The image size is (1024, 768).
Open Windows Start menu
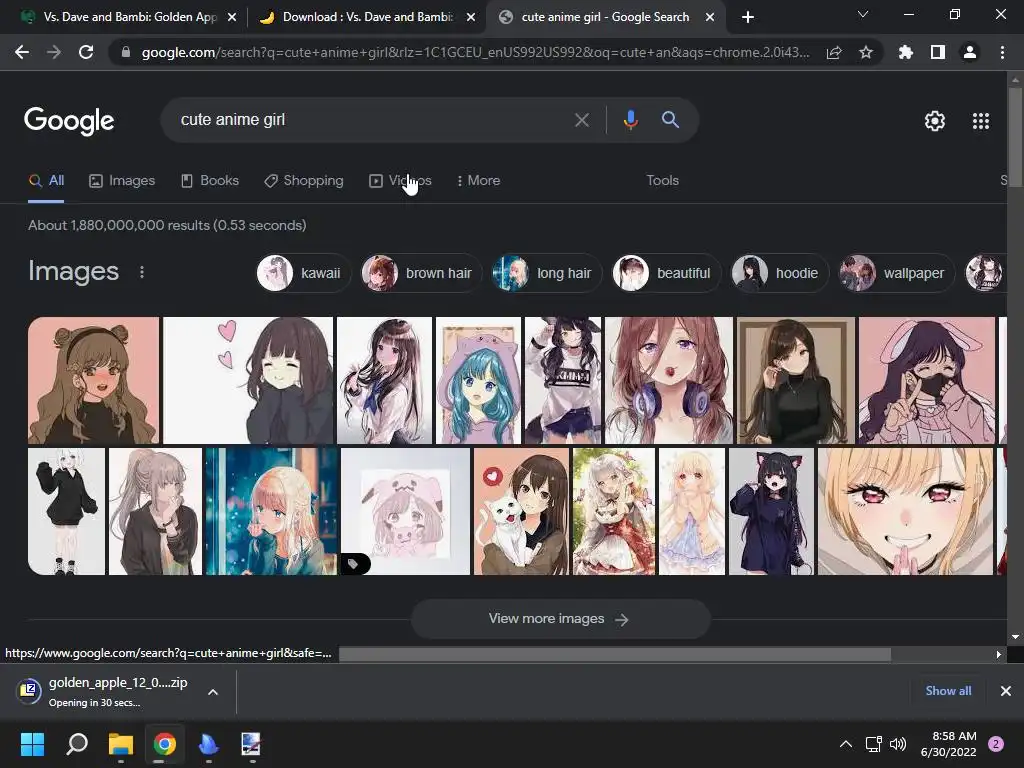pos(32,744)
